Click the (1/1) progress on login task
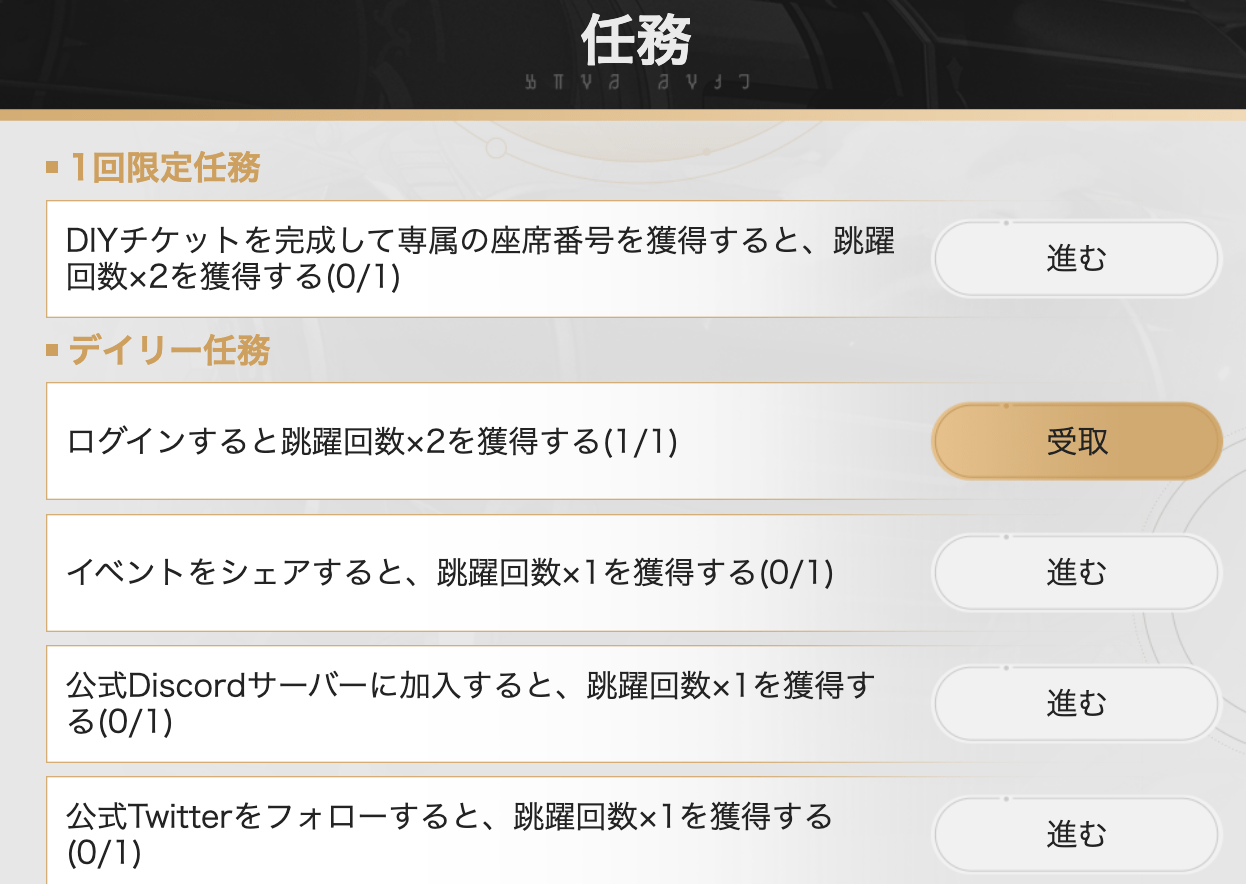Viewport: 1246px width, 884px height. [641, 441]
